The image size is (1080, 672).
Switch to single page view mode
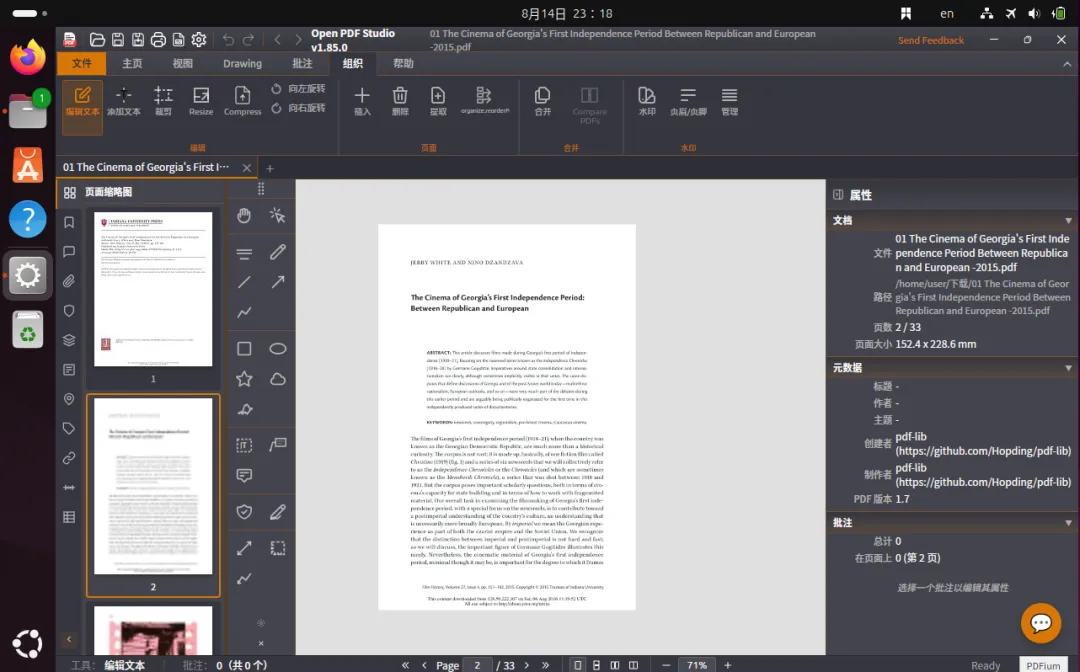(x=578, y=665)
